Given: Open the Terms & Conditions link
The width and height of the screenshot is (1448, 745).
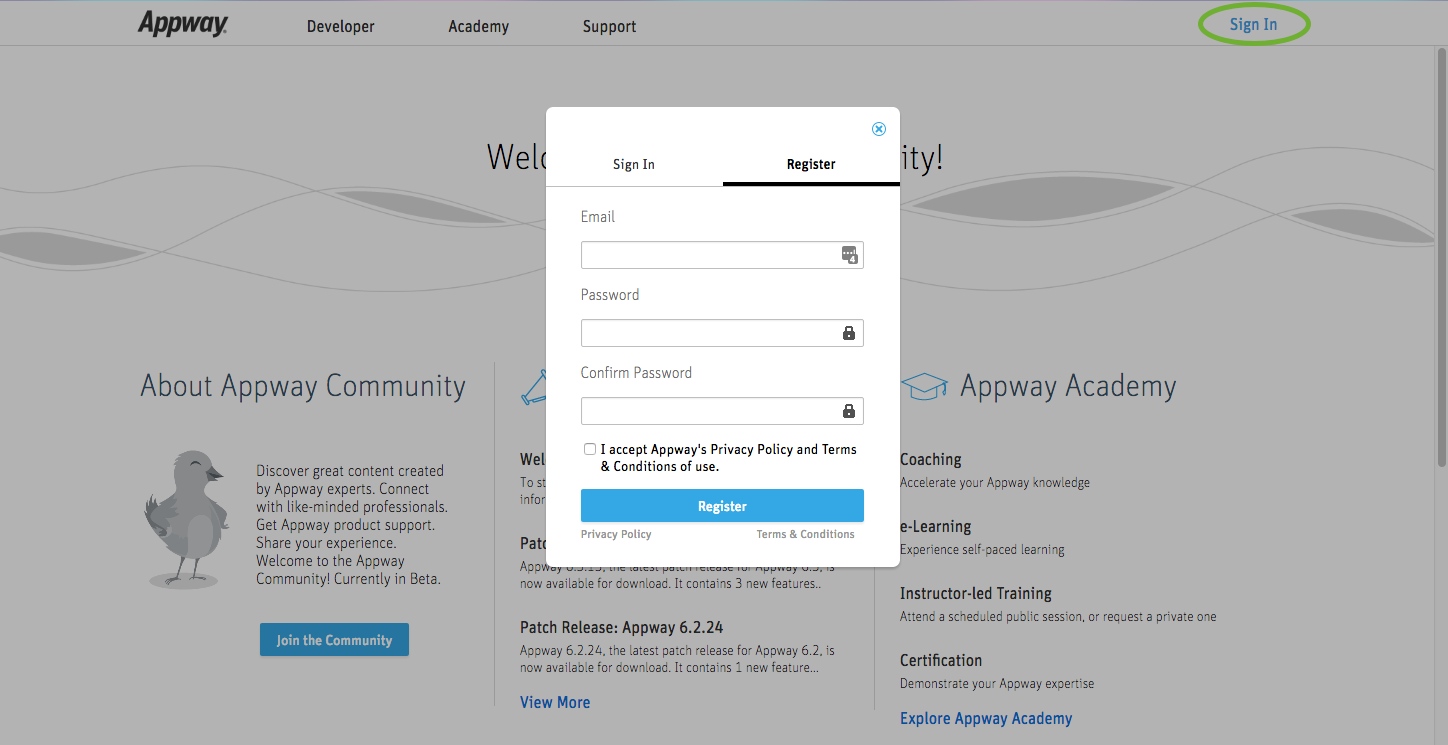Looking at the screenshot, I should click(806, 534).
